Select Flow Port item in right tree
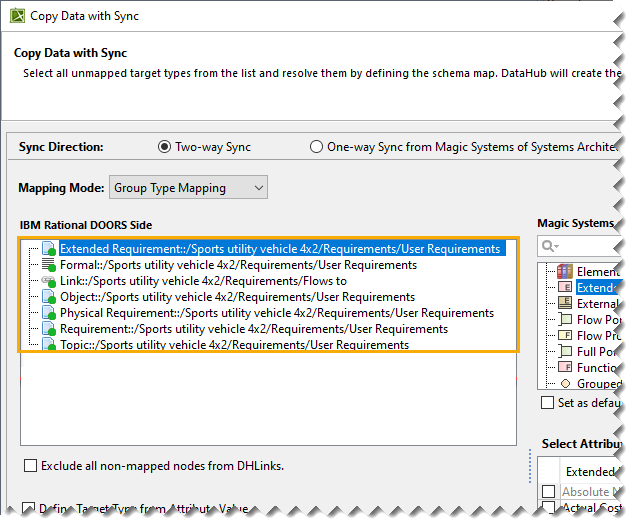Image resolution: width=635 pixels, height=526 pixels. [598, 319]
